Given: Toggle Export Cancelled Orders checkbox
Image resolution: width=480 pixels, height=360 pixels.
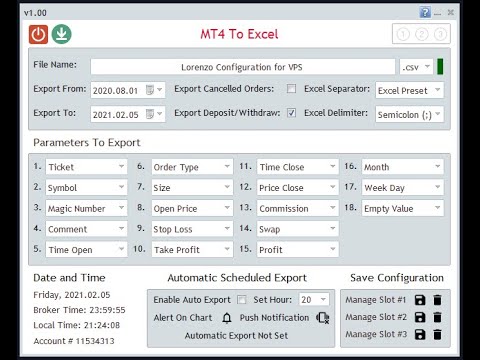Looking at the screenshot, I should point(291,89).
